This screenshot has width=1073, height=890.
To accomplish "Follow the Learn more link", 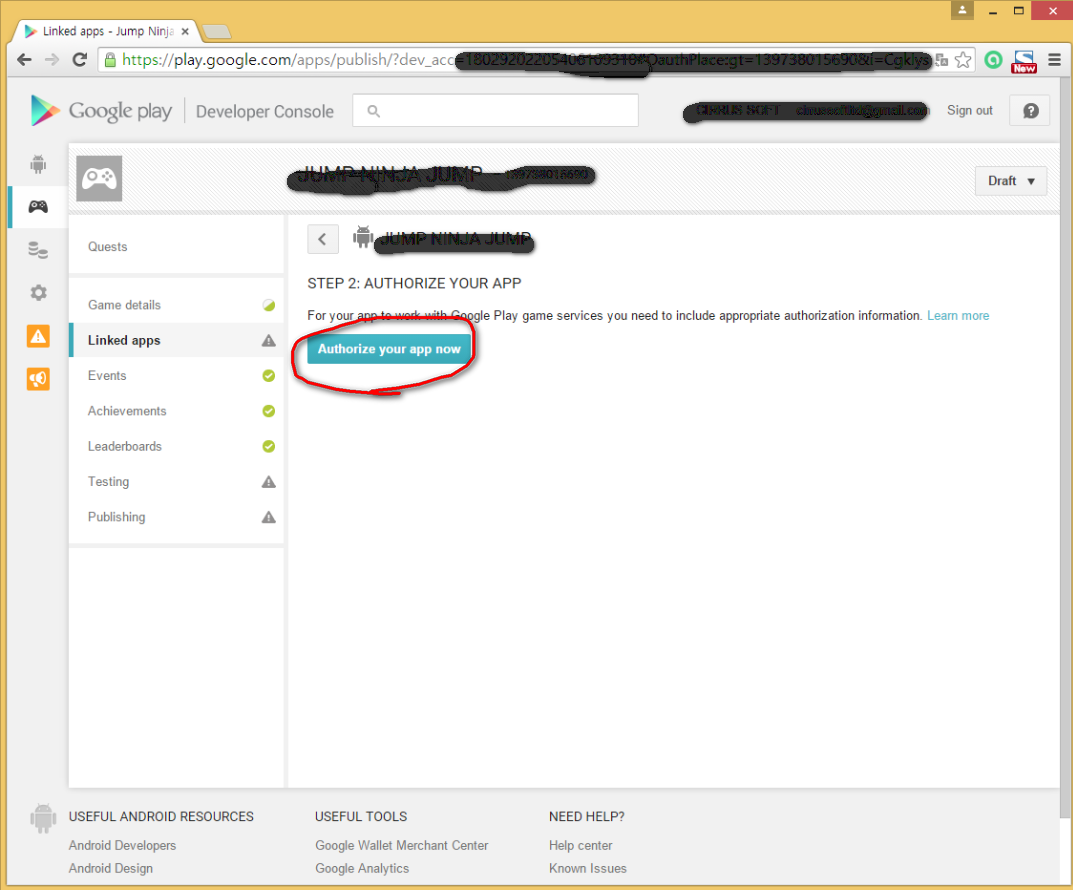I will click(x=958, y=316).
